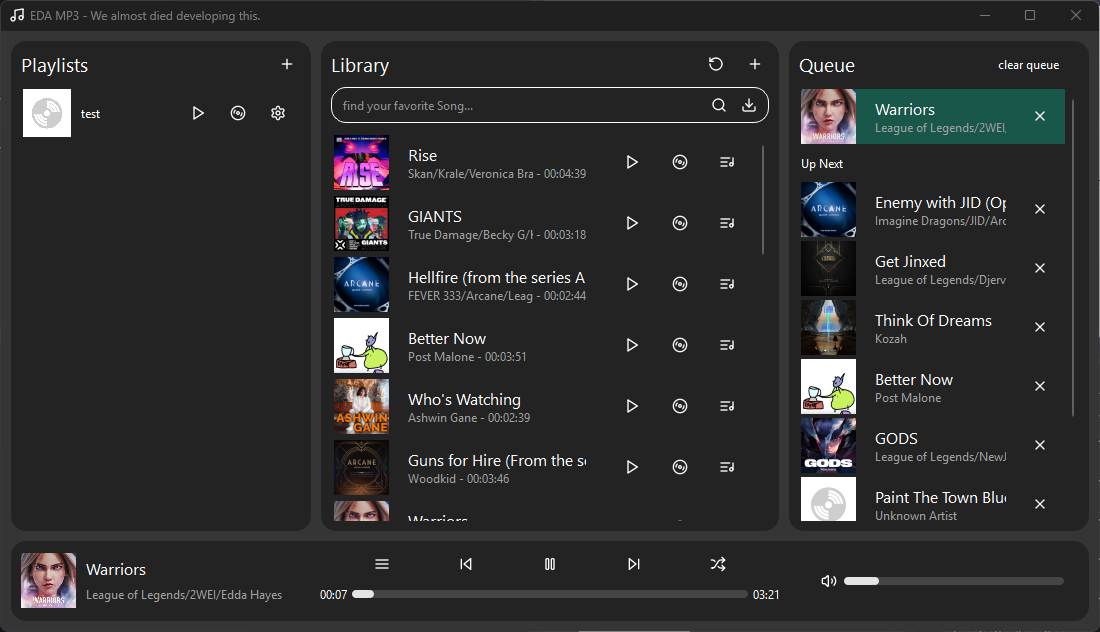Click the search magnifier icon

pyautogui.click(x=719, y=105)
